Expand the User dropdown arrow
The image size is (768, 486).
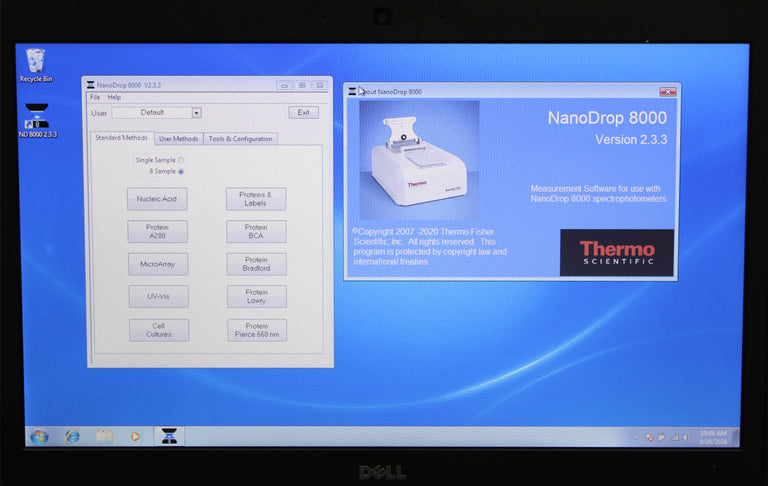point(196,113)
